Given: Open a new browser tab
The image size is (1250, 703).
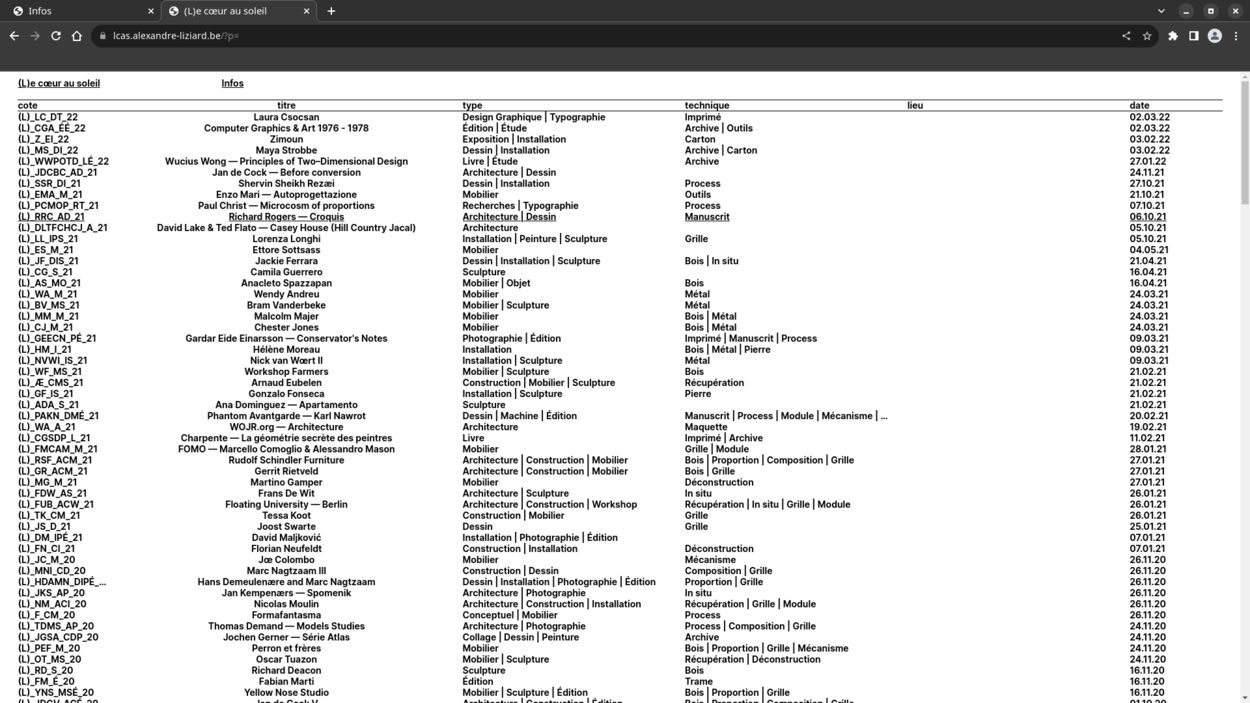Looking at the screenshot, I should click(331, 11).
